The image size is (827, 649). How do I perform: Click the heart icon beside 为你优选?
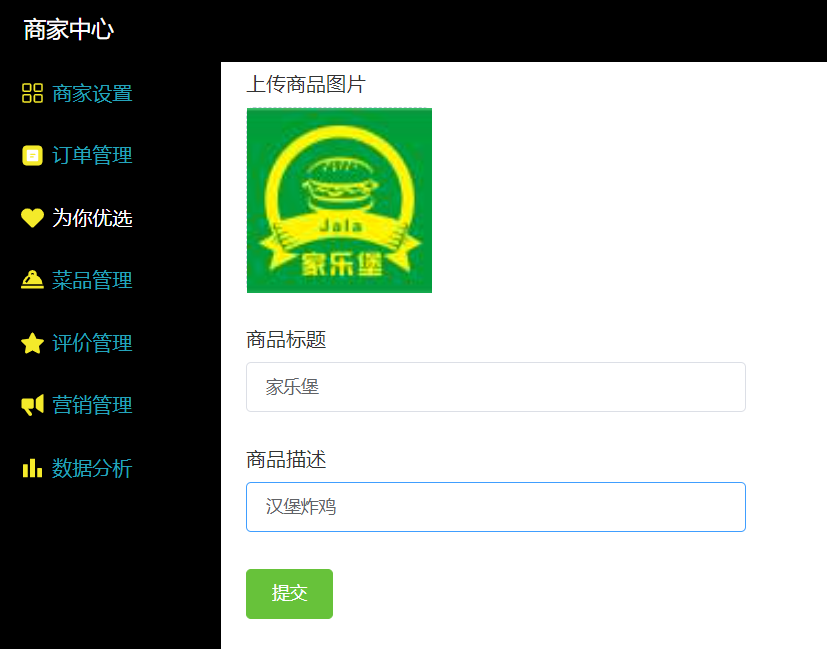[x=32, y=218]
